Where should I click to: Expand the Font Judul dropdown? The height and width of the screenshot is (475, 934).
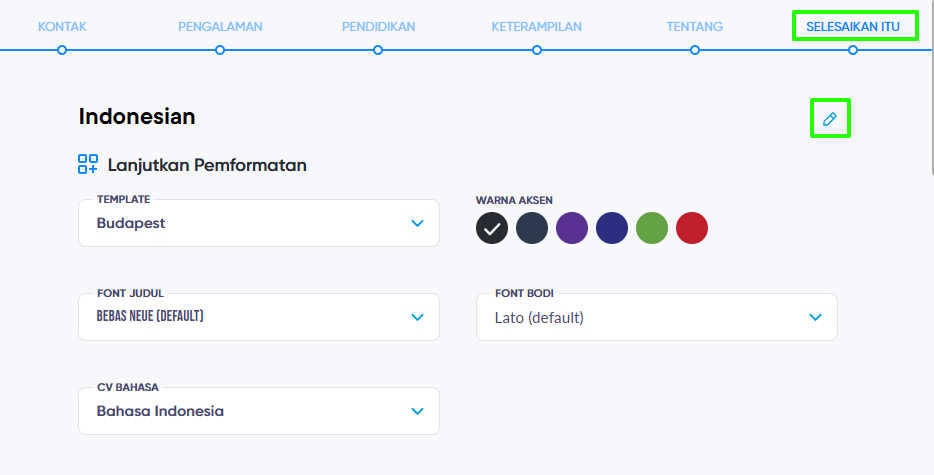point(259,317)
